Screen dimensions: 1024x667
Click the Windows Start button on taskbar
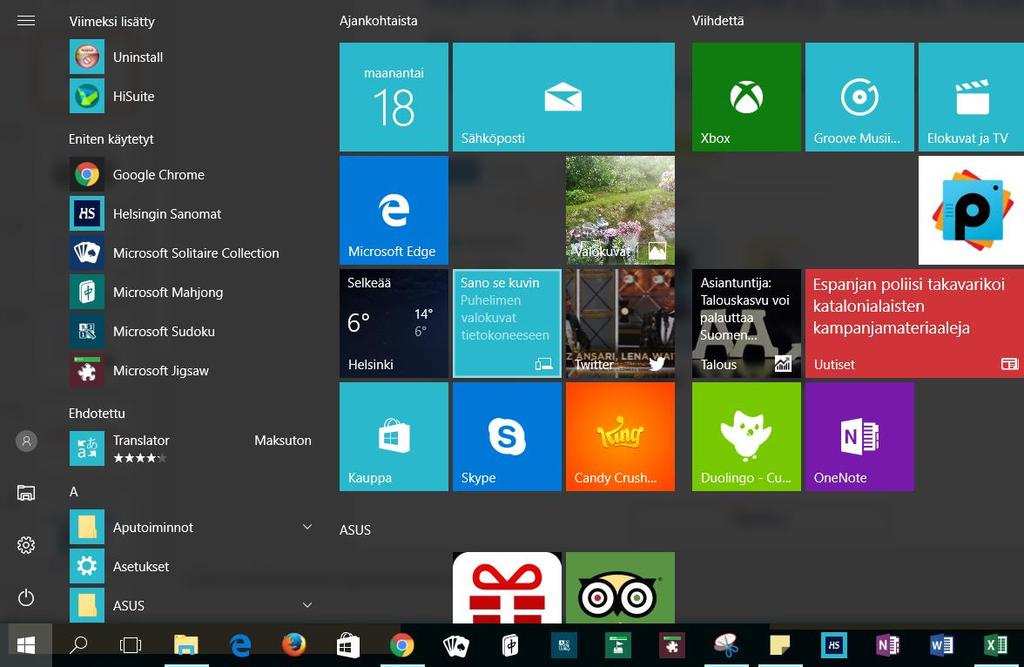(26, 645)
